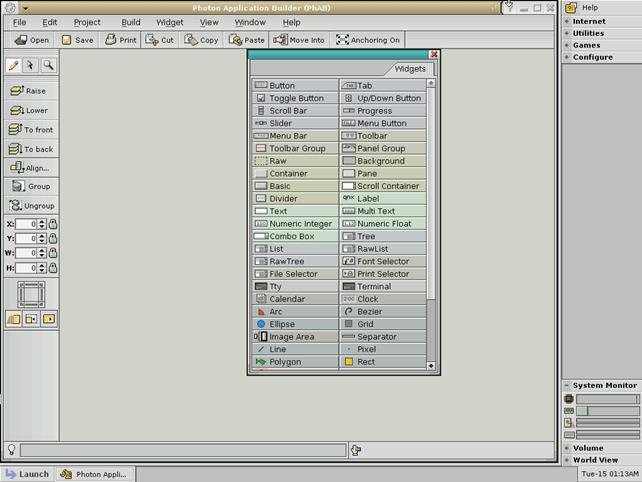Switch to the Widgets tab
This screenshot has height=482, width=642.
click(x=410, y=69)
